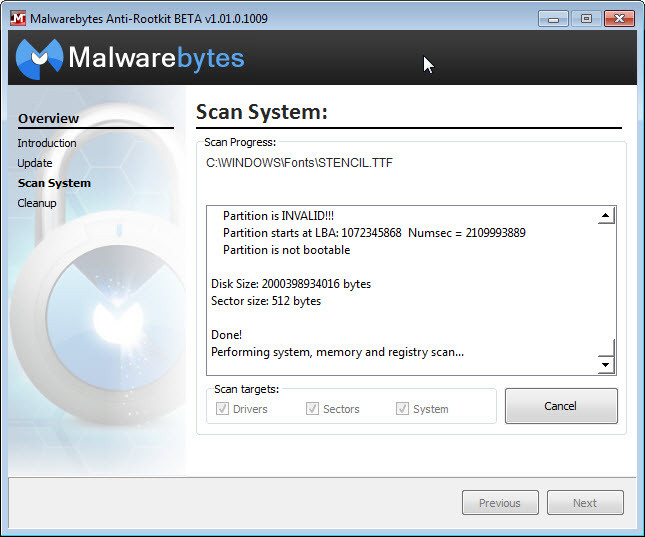Viewport: 645px width, 537px height.
Task: Click the current file path C:\WINDOWS\Fonts\STENCIL.TTF
Action: coord(299,163)
